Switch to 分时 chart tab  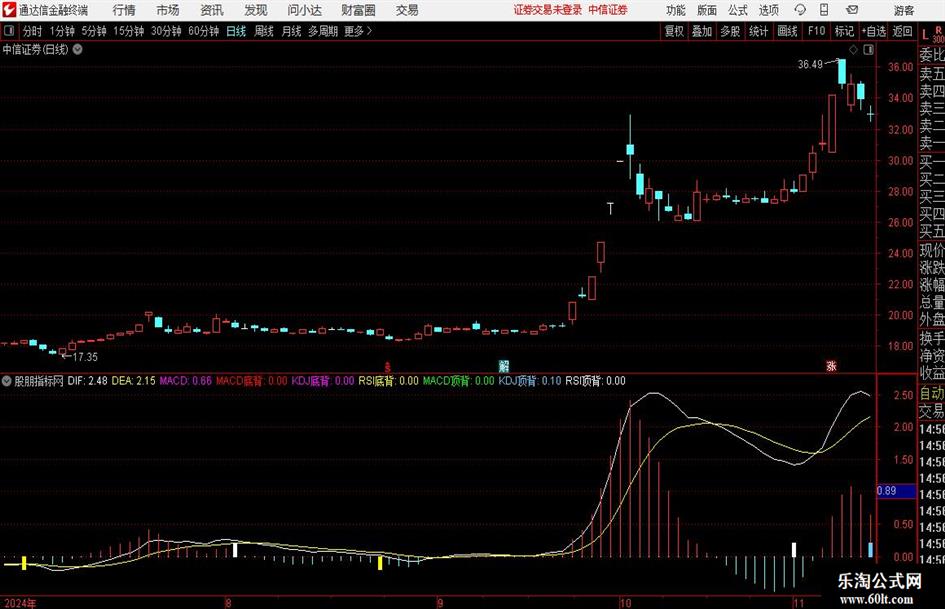[x=33, y=31]
